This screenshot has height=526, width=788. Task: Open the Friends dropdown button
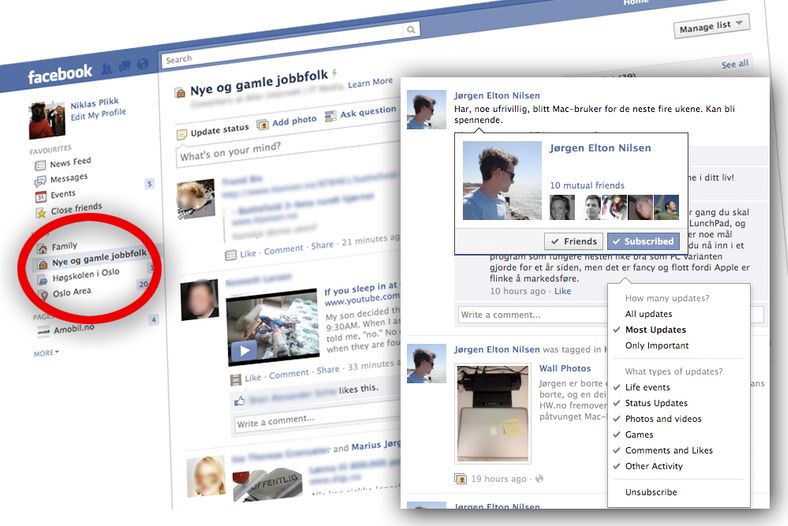[573, 242]
